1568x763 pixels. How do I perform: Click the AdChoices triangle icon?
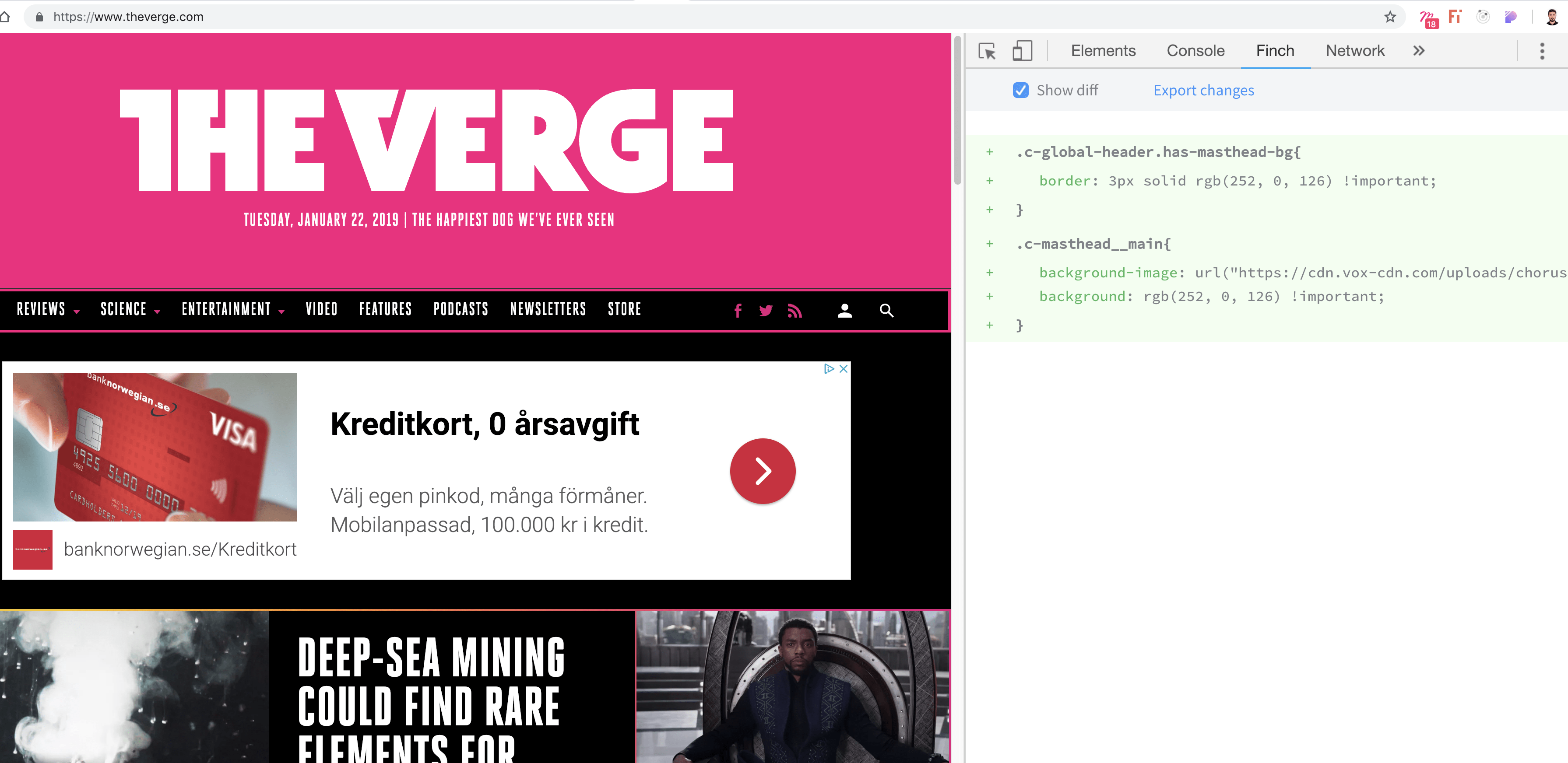click(829, 369)
